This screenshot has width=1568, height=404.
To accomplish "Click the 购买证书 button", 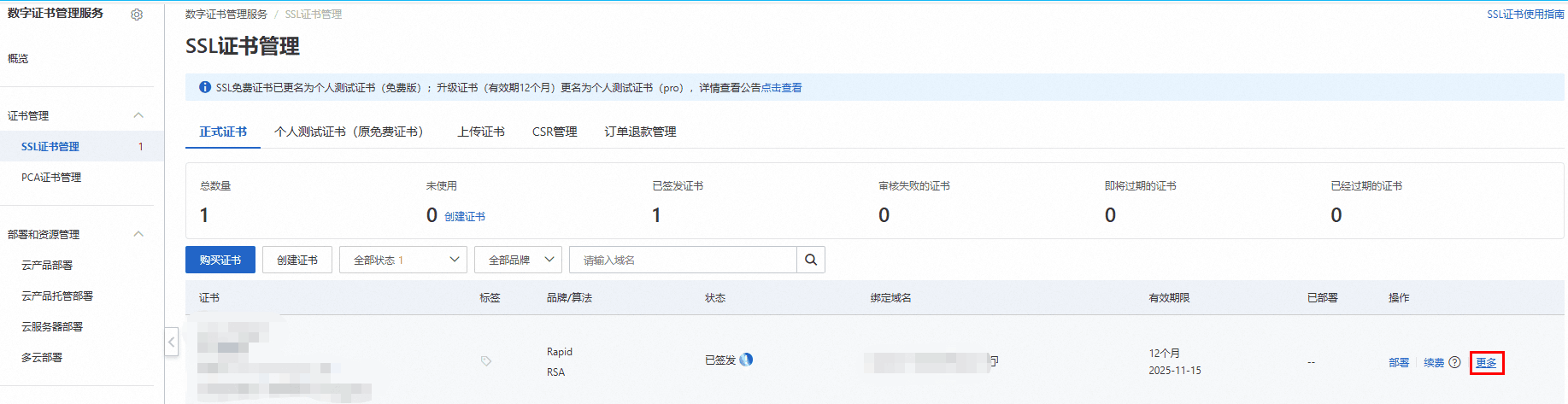I will tap(220, 260).
